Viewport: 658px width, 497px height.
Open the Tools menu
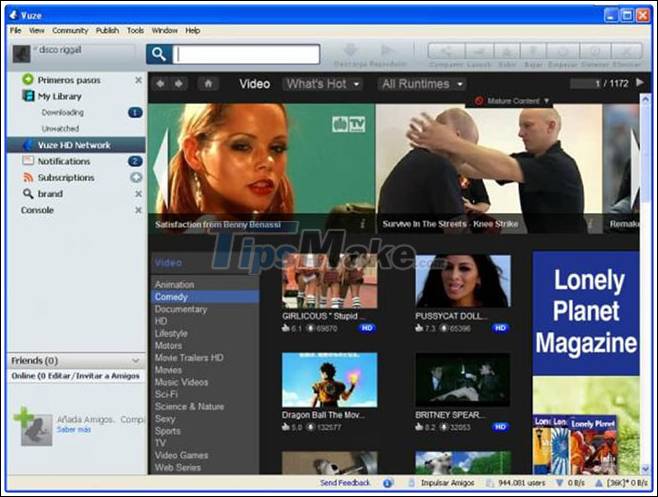tap(135, 31)
